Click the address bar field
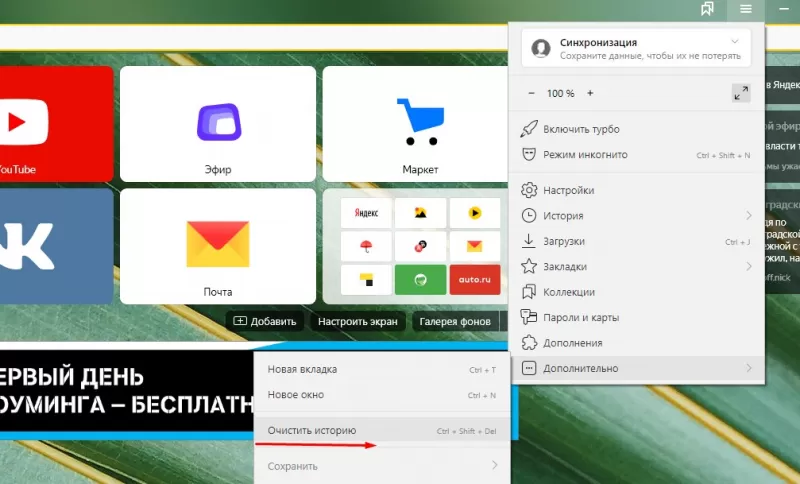Image resolution: width=800 pixels, height=484 pixels. [x=254, y=37]
